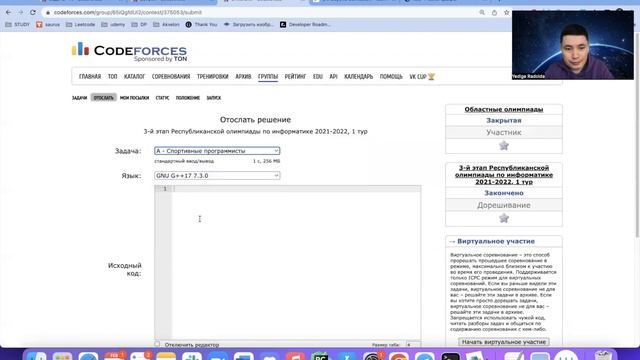Open the saurus bookmark
This screenshot has height=360, width=640.
tap(48, 24)
